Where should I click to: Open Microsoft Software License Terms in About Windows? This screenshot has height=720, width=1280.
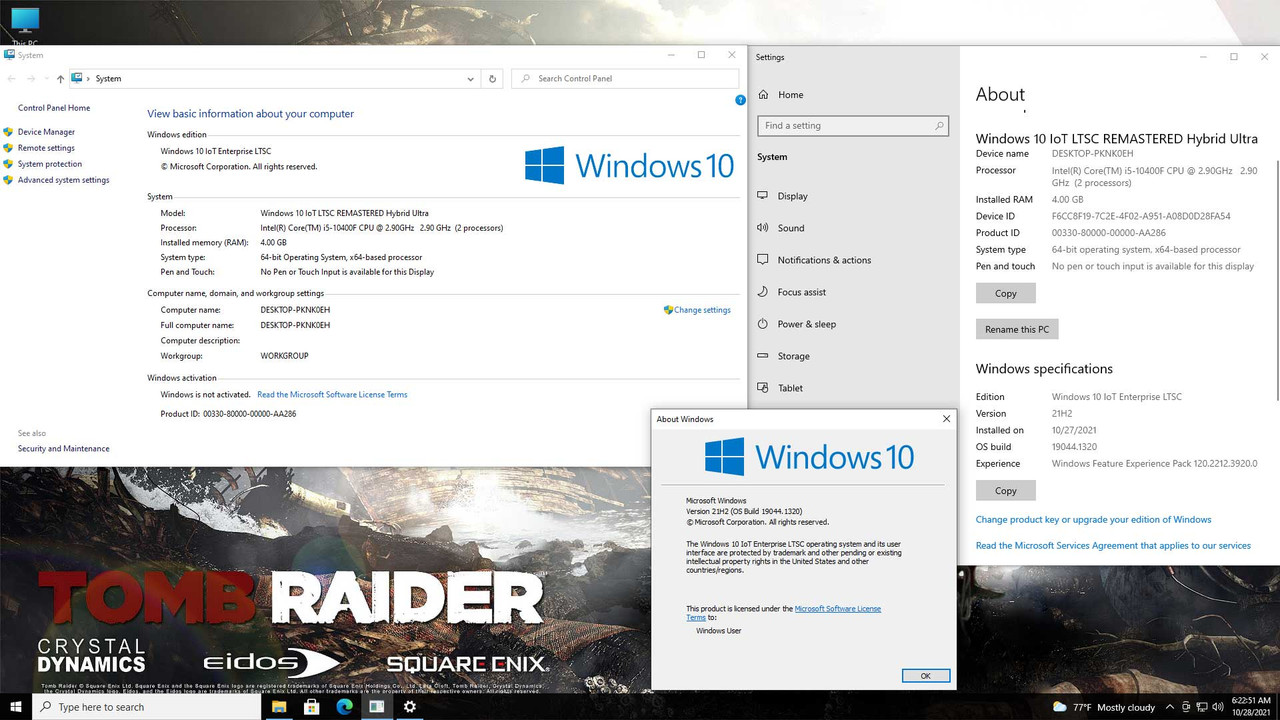tap(838, 609)
